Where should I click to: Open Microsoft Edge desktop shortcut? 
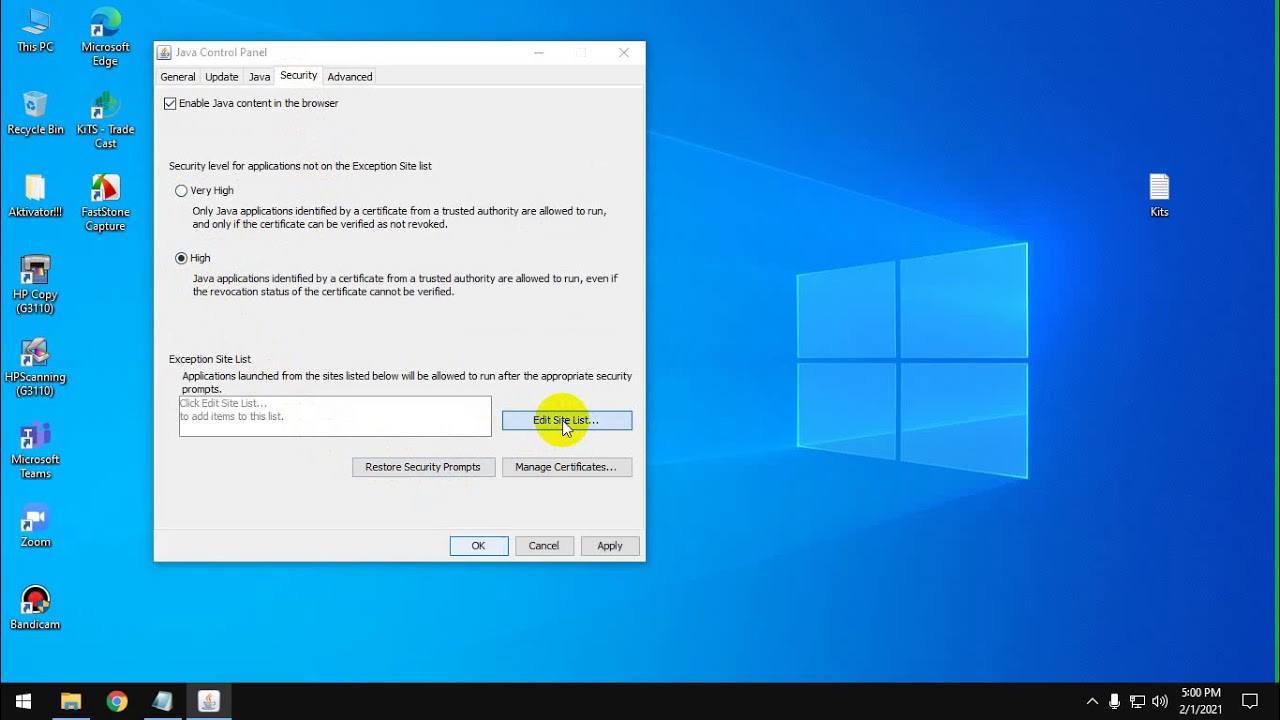[105, 37]
